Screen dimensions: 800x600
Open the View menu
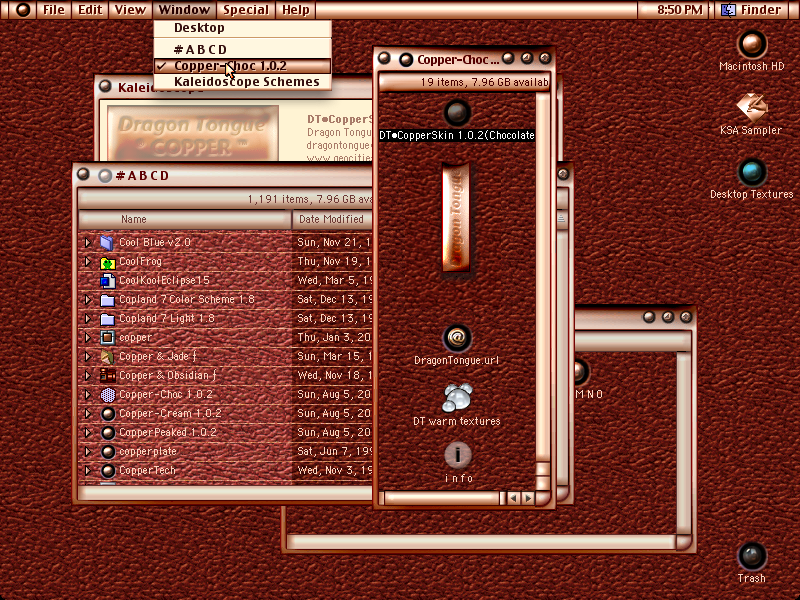130,10
